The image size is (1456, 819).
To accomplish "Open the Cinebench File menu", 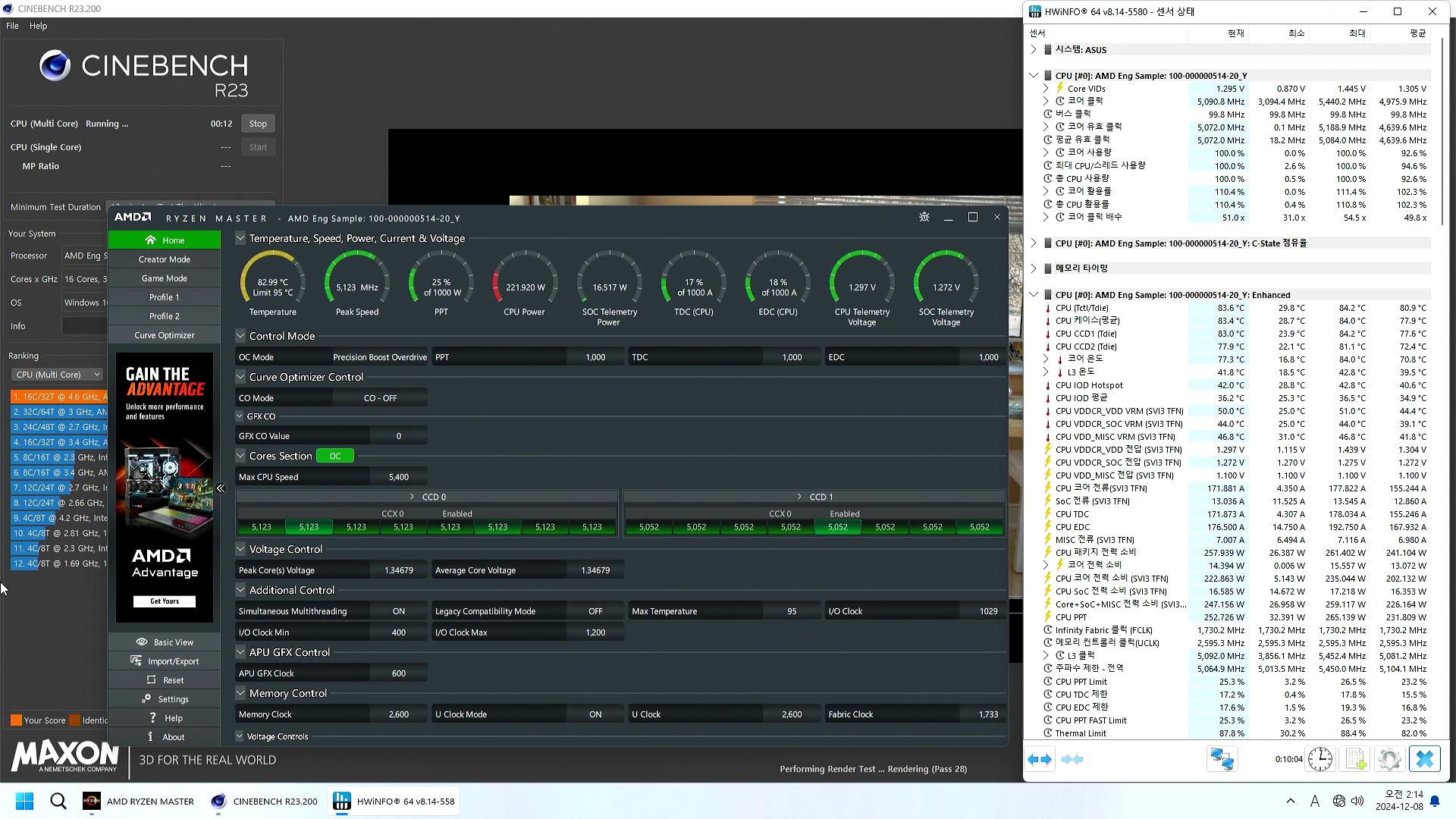I will (12, 26).
